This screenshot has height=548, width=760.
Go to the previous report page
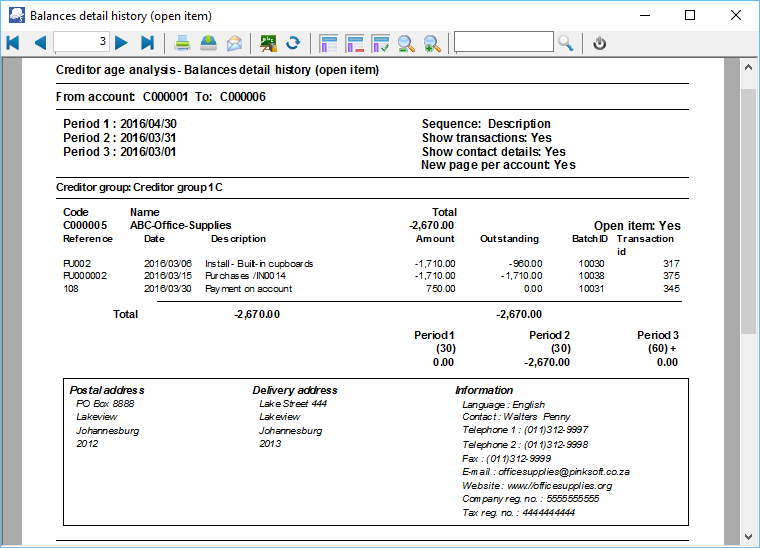coord(40,43)
